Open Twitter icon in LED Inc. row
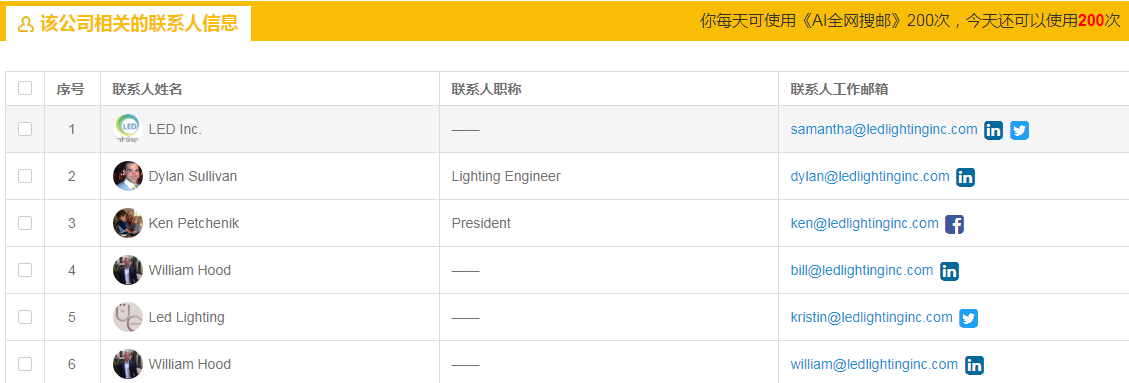The image size is (1129, 383). click(x=1020, y=130)
